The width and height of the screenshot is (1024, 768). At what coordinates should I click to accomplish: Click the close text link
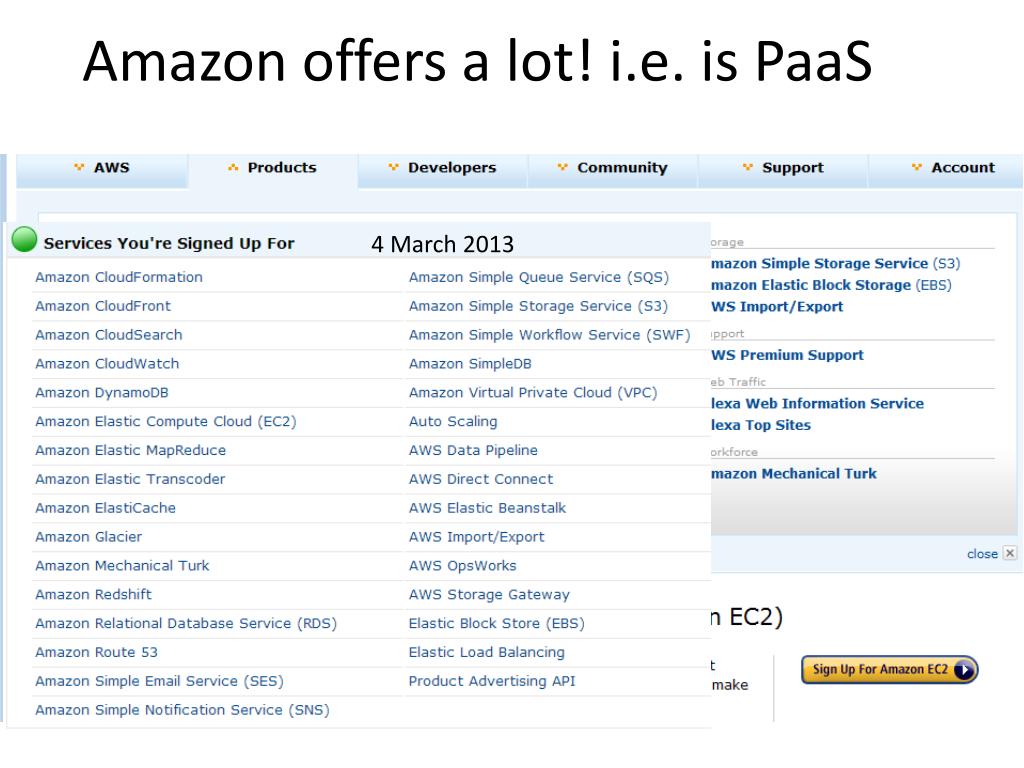pos(982,554)
